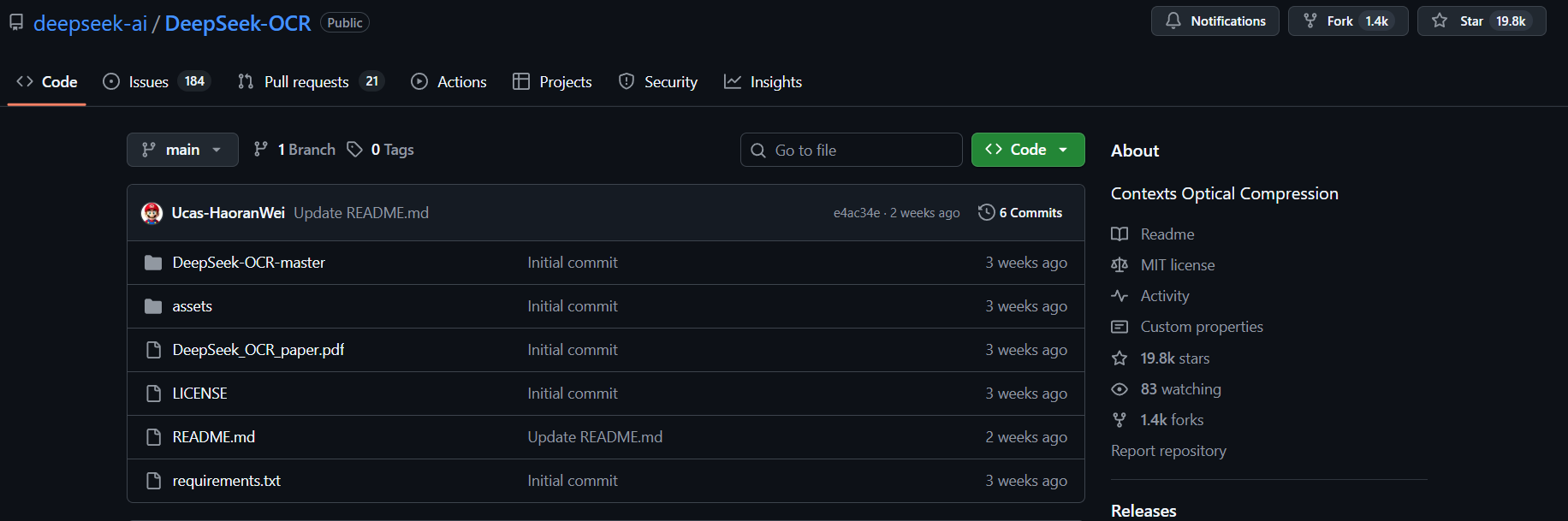View the 6 Commits history

[1020, 213]
